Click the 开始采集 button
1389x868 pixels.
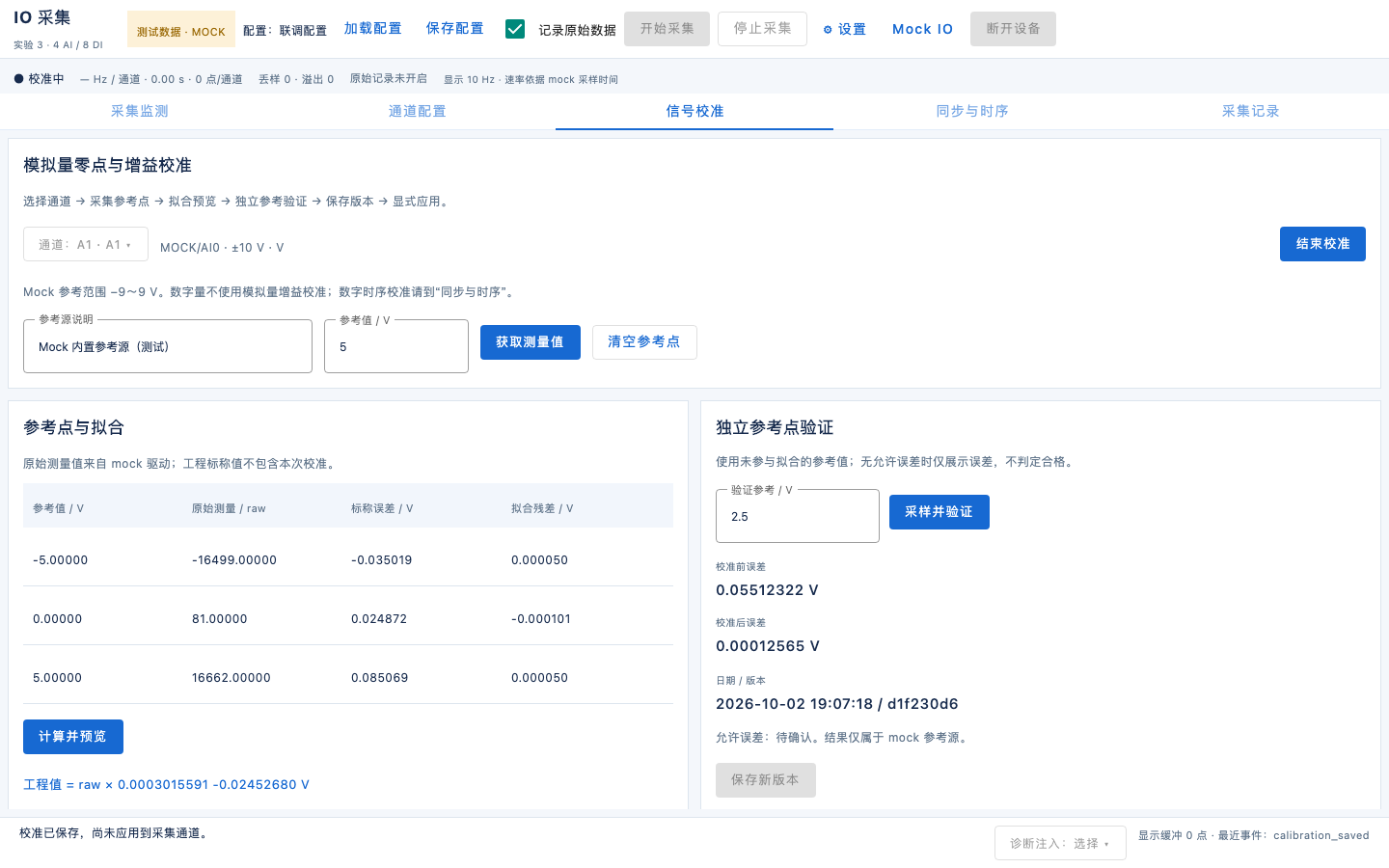click(667, 29)
